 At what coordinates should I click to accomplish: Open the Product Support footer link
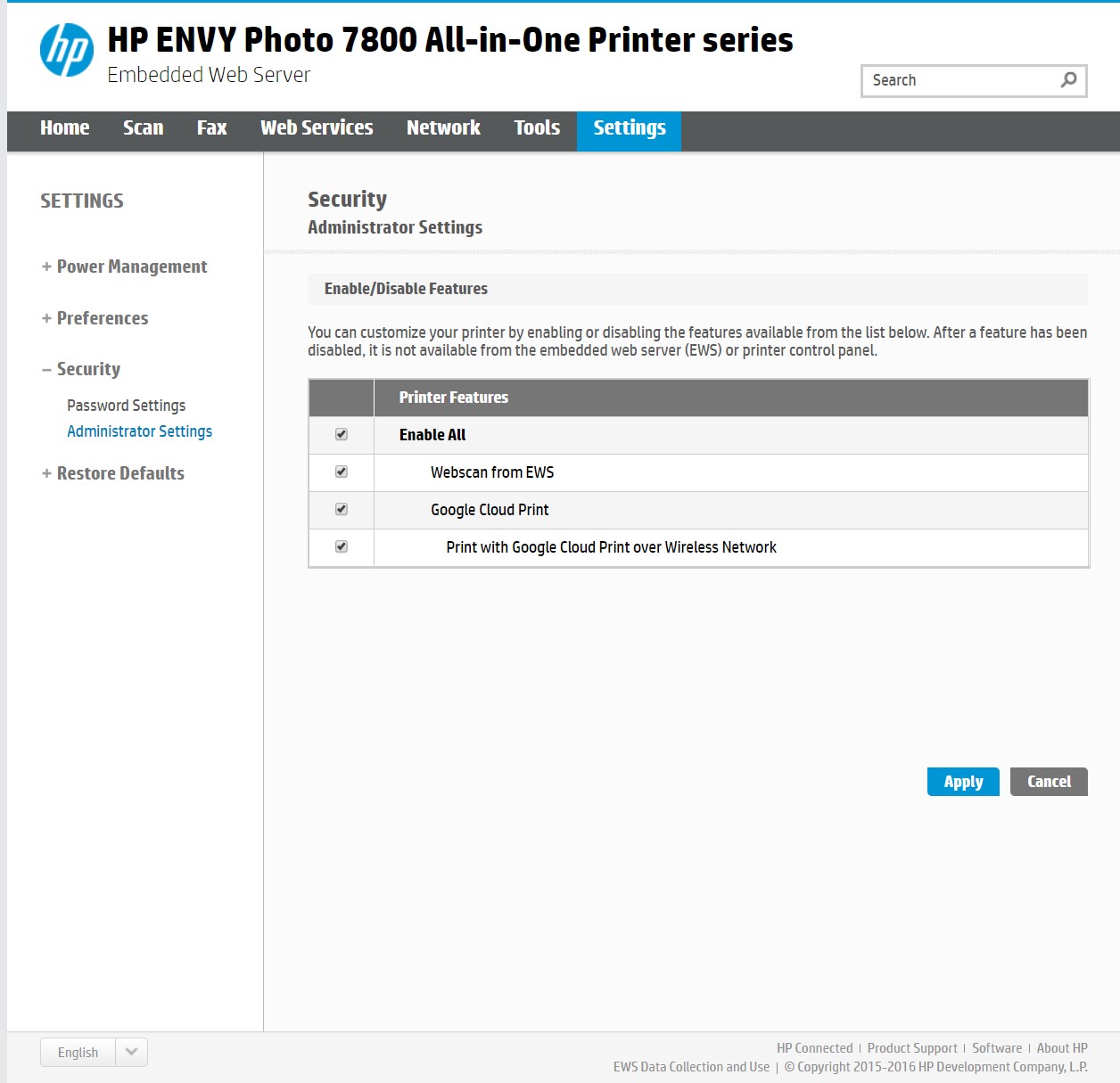click(912, 1048)
